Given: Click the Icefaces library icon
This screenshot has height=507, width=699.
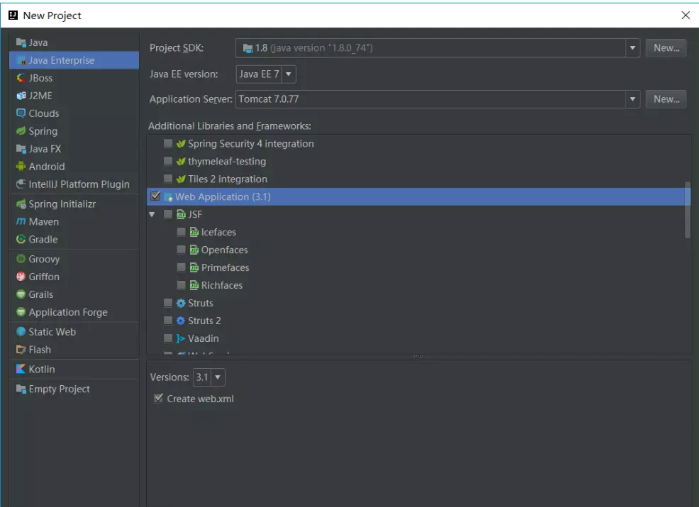Looking at the screenshot, I should [x=194, y=232].
